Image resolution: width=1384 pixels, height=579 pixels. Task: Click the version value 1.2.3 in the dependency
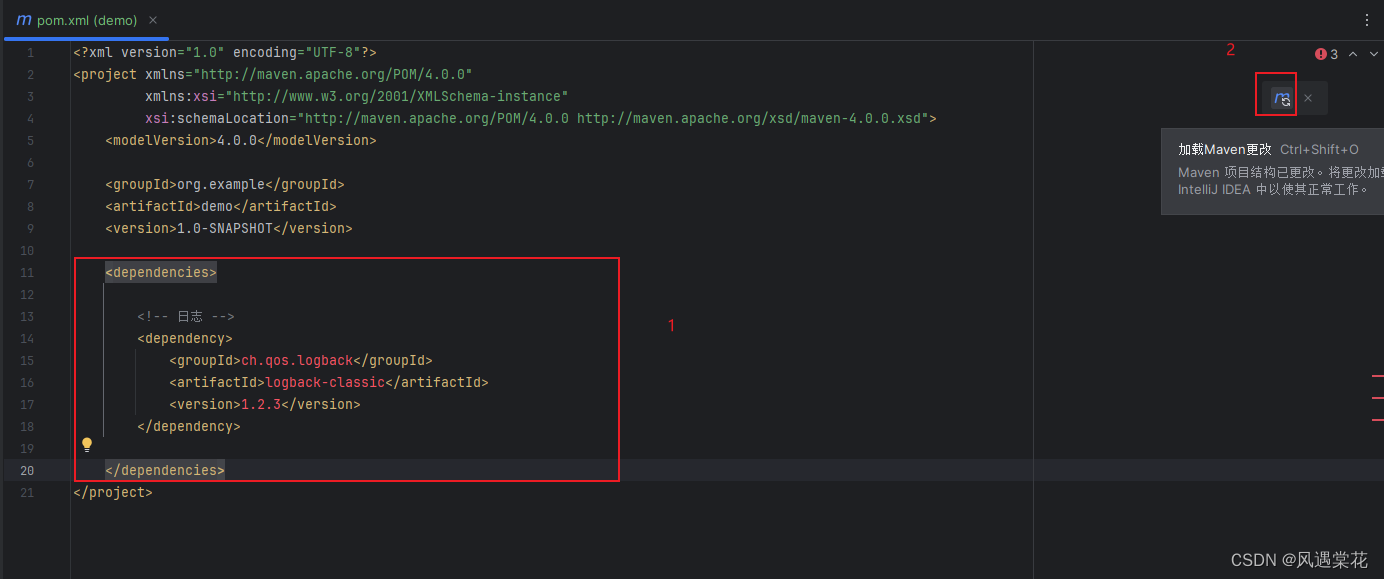(260, 404)
